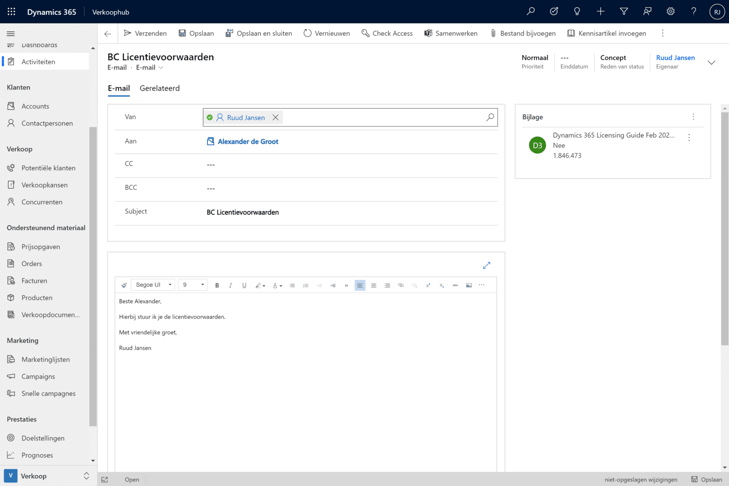Expand the email editor to full screen
The height and width of the screenshot is (486, 729).
coord(486,265)
